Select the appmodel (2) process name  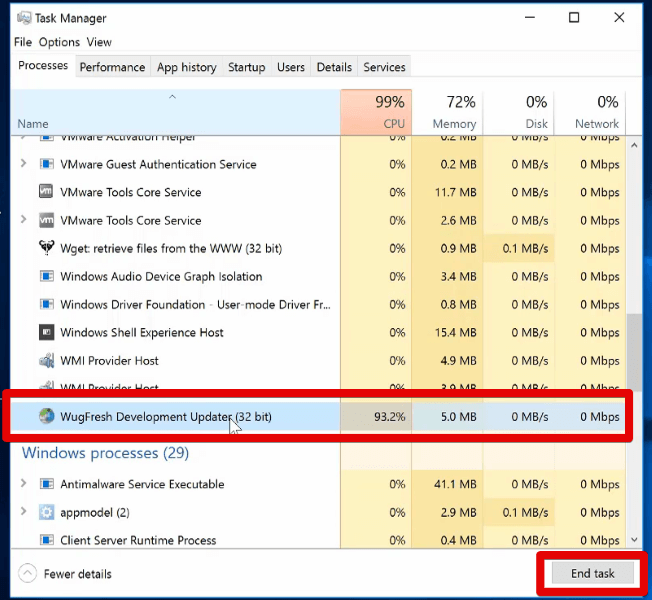95,513
